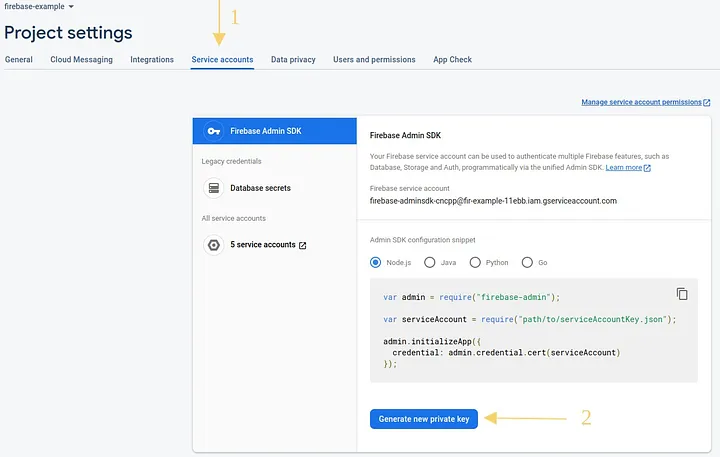
Task: Click the hexagon icon for service accounts
Action: [x=213, y=245]
